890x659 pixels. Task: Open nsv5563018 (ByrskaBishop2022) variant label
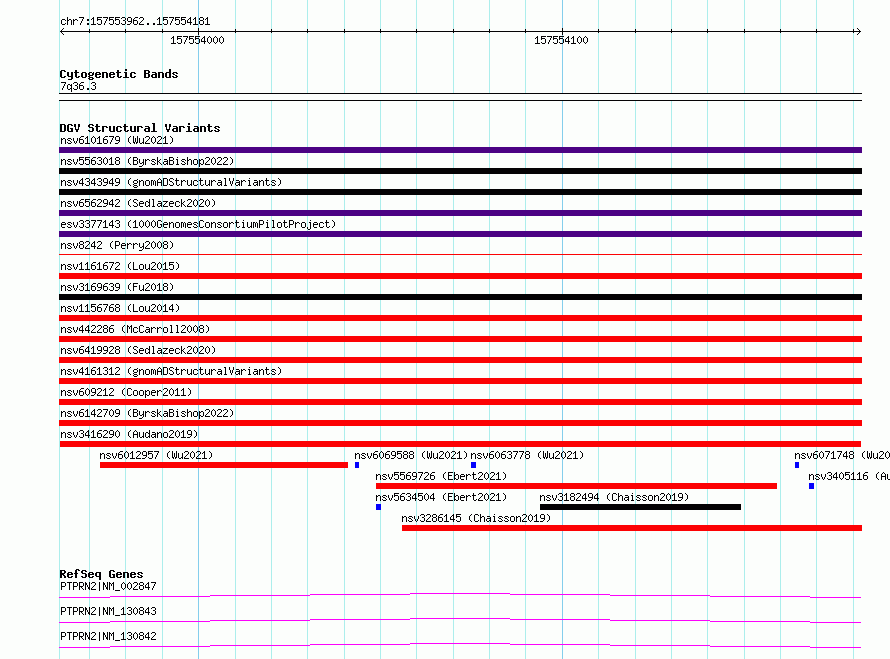(x=147, y=161)
